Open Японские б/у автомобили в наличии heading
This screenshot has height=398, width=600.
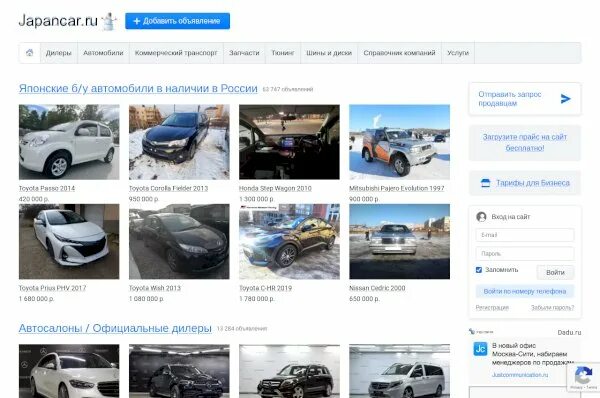138,88
